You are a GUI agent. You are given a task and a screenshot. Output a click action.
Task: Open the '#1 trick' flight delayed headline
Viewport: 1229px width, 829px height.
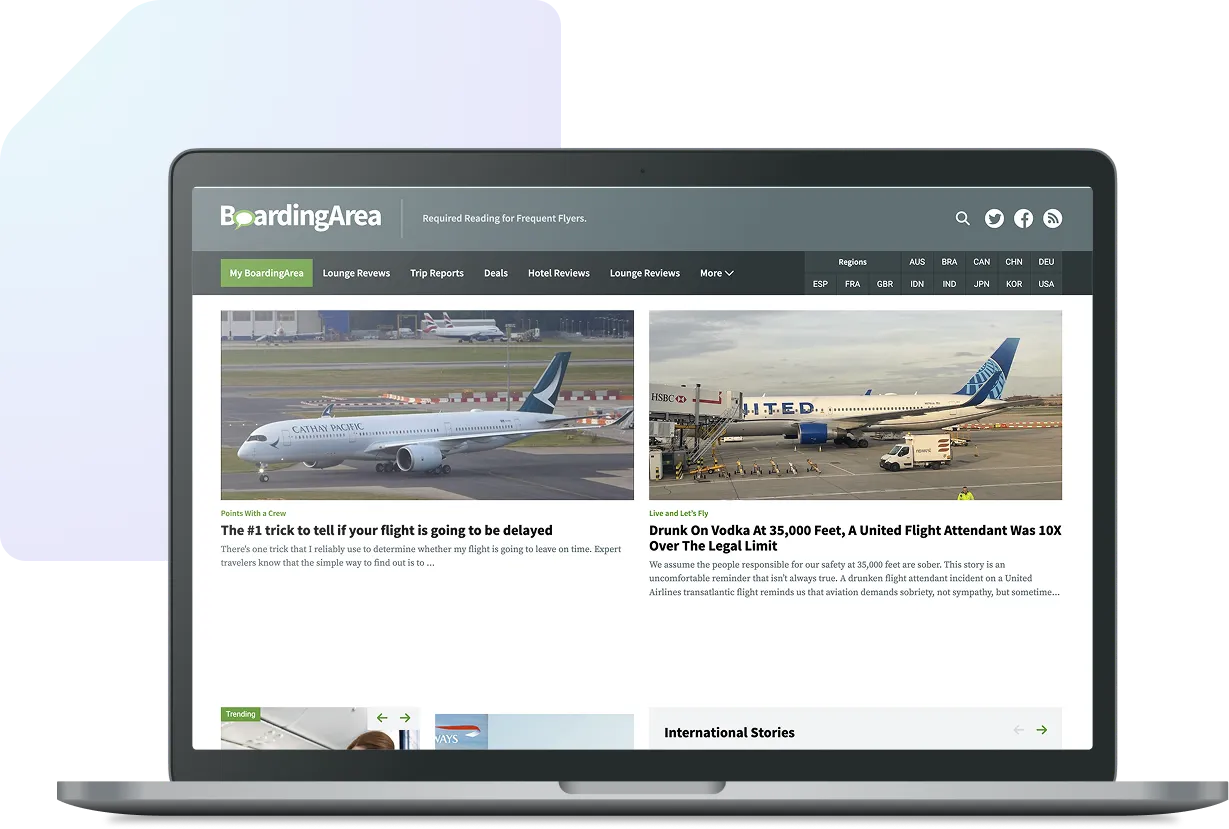387,530
